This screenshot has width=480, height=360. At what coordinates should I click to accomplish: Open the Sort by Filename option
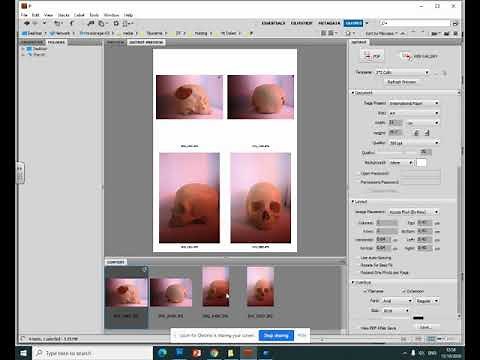(x=381, y=33)
